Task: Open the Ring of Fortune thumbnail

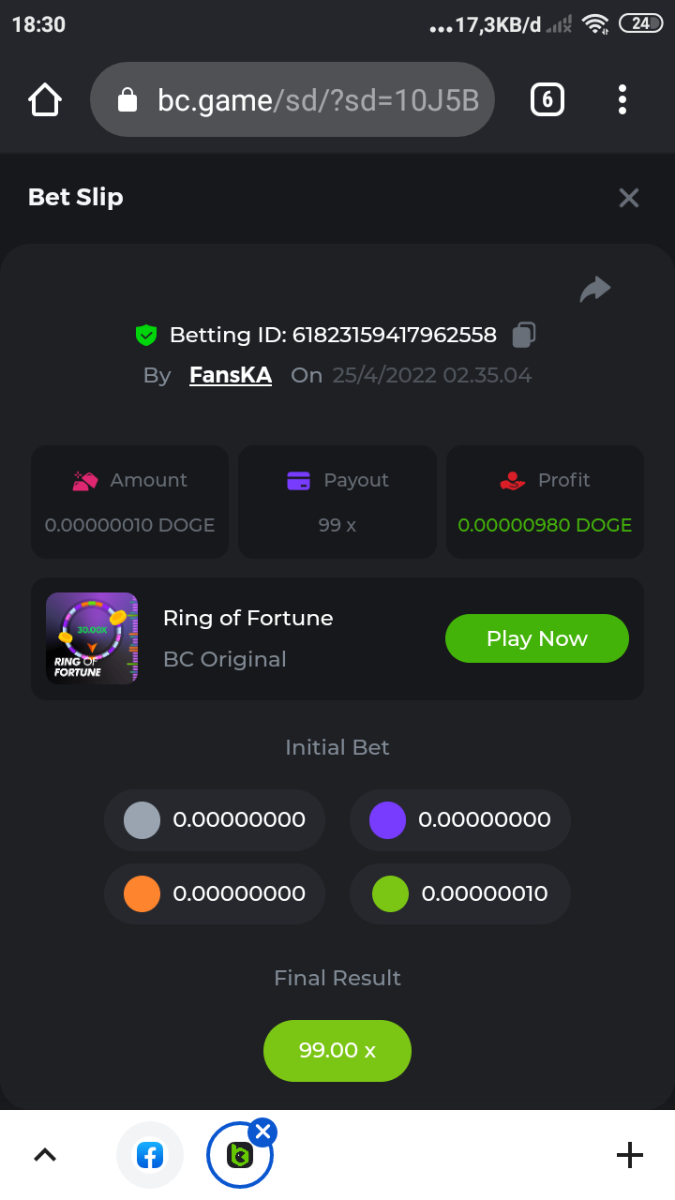Action: pos(92,638)
